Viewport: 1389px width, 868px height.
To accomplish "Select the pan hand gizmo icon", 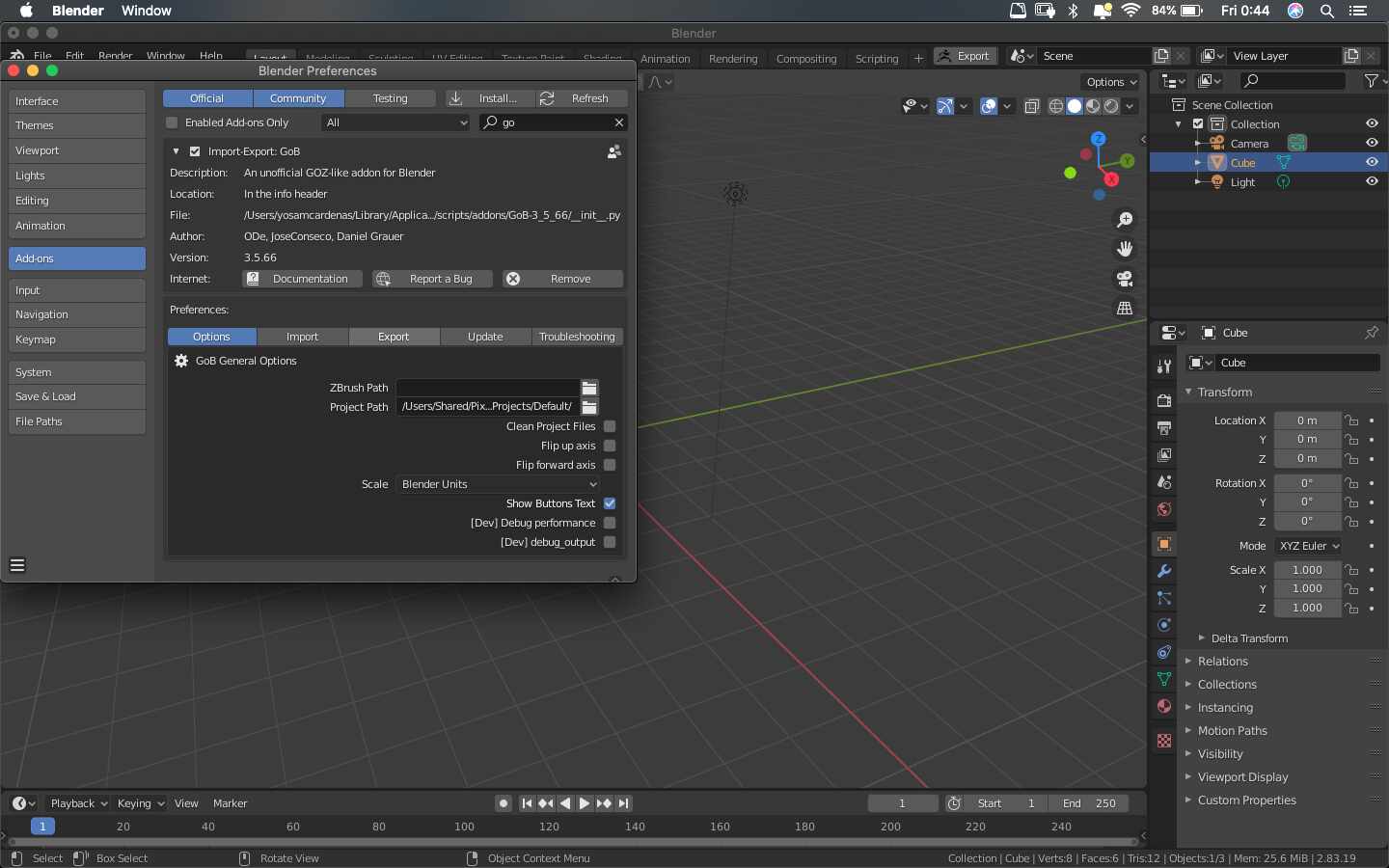I will point(1125,249).
